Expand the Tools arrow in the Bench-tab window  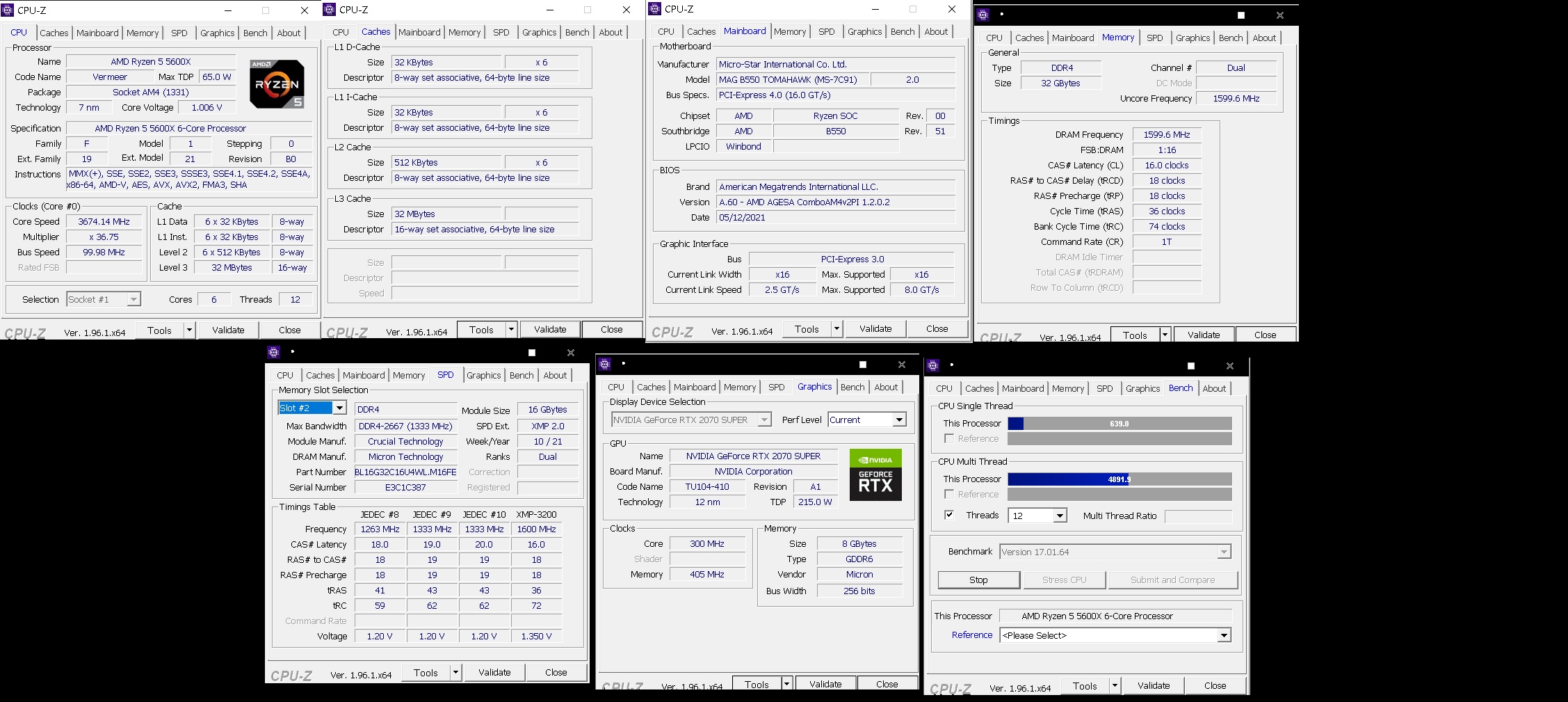(x=1115, y=685)
